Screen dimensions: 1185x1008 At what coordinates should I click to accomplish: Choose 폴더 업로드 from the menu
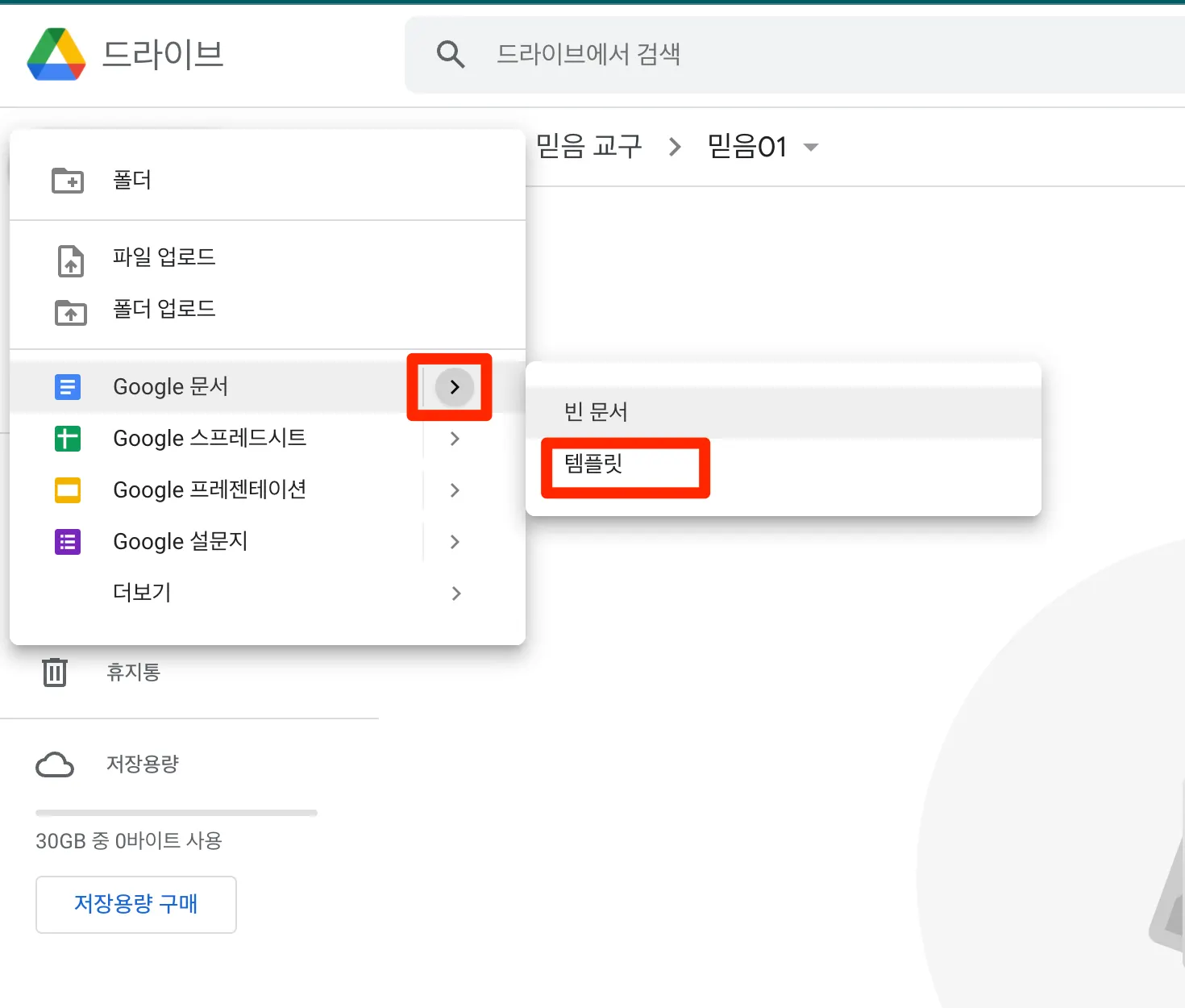(x=268, y=309)
